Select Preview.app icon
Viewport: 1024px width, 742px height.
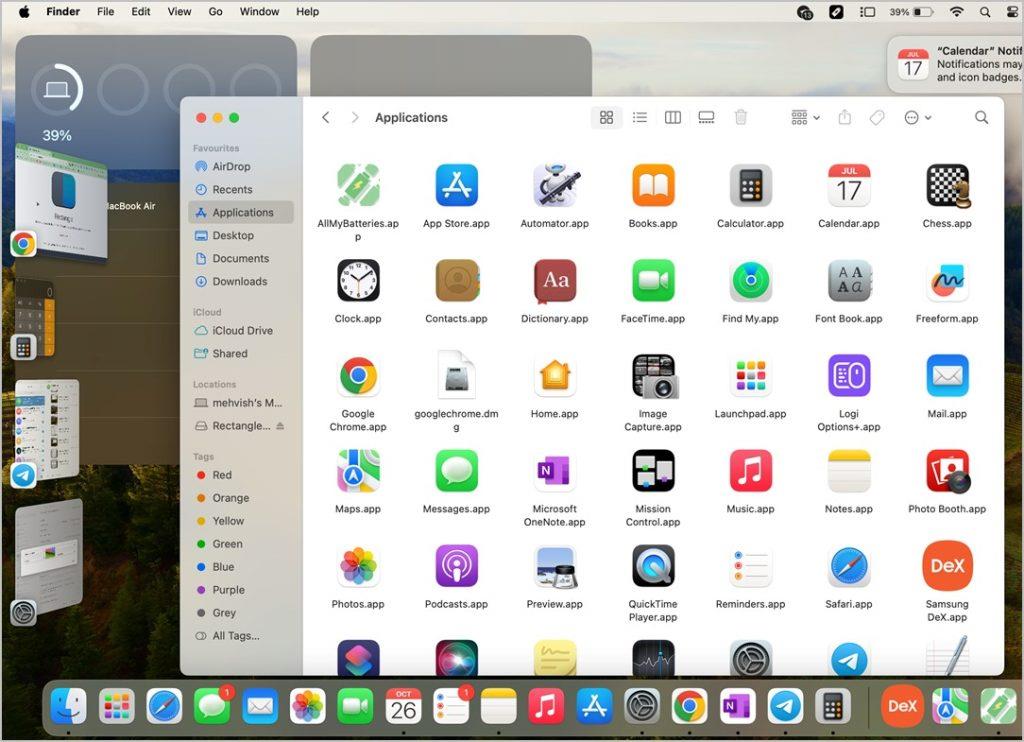pos(554,566)
